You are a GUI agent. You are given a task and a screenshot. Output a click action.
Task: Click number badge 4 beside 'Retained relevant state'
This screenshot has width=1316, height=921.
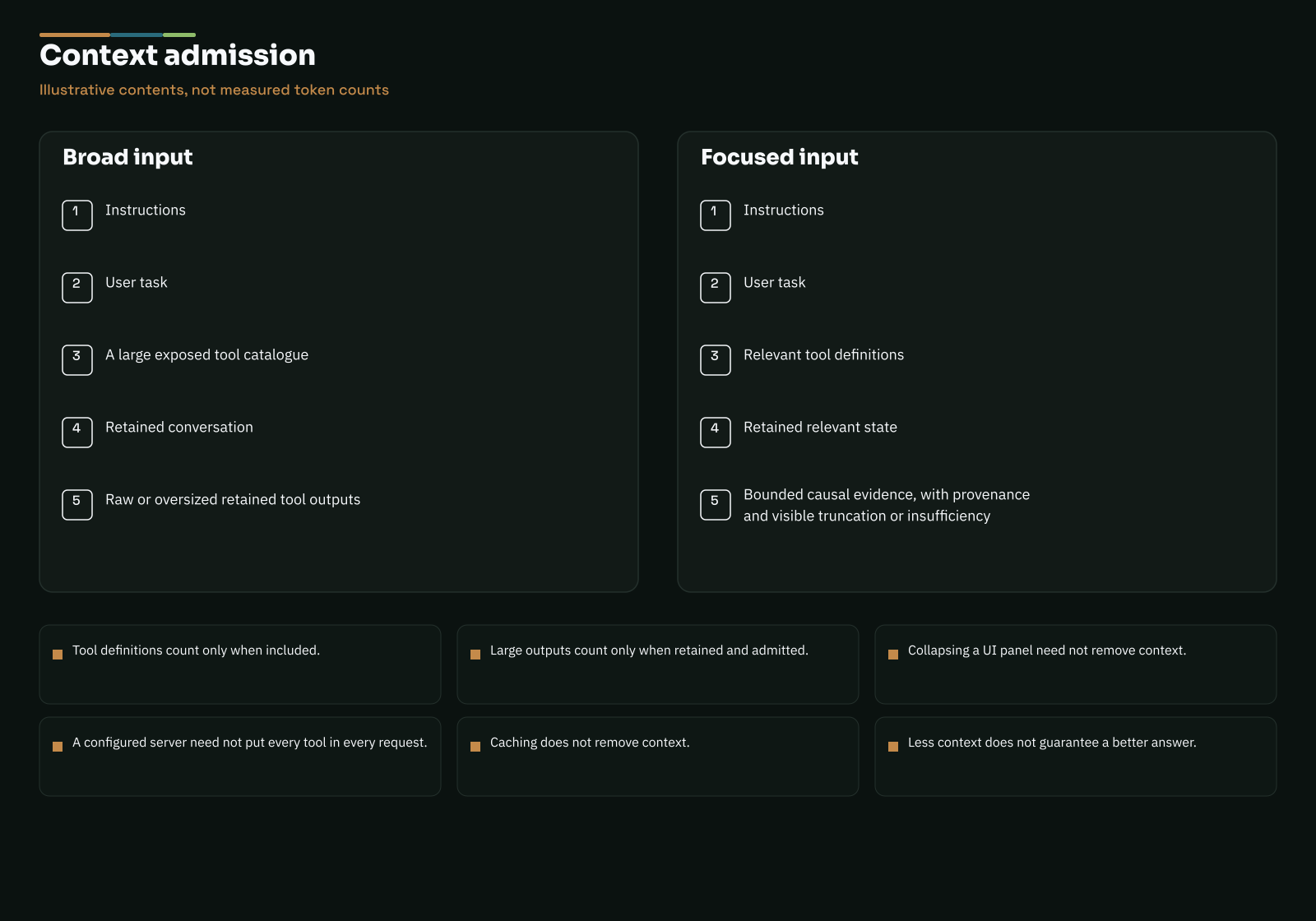click(716, 433)
